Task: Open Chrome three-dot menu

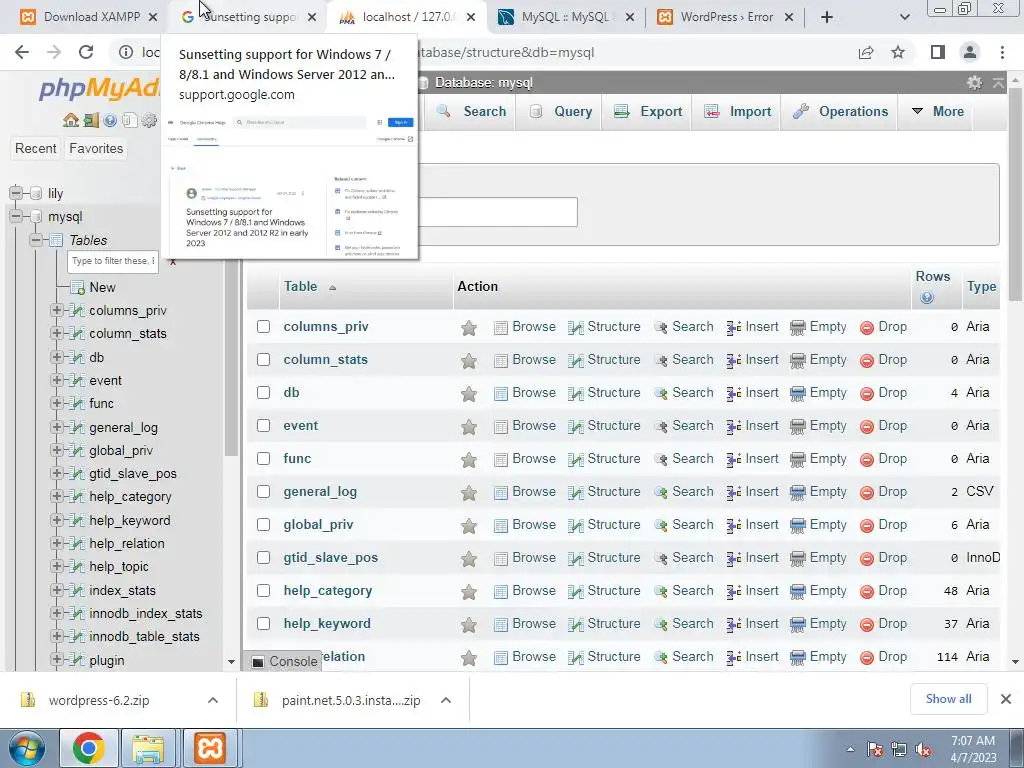Action: click(x=1002, y=52)
